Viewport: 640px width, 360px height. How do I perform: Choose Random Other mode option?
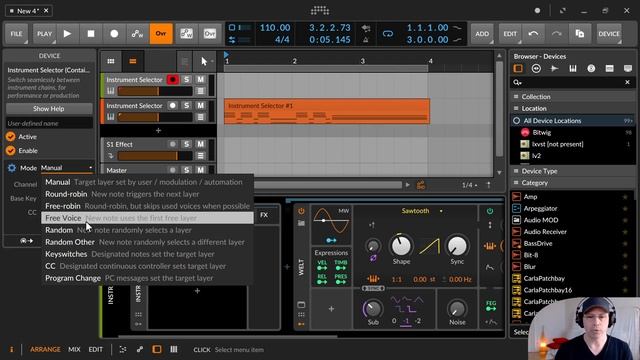click(x=147, y=242)
